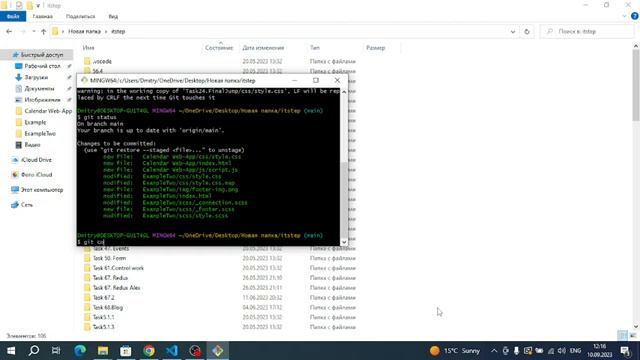
Task: Sort files by Тип column
Action: 315,48
